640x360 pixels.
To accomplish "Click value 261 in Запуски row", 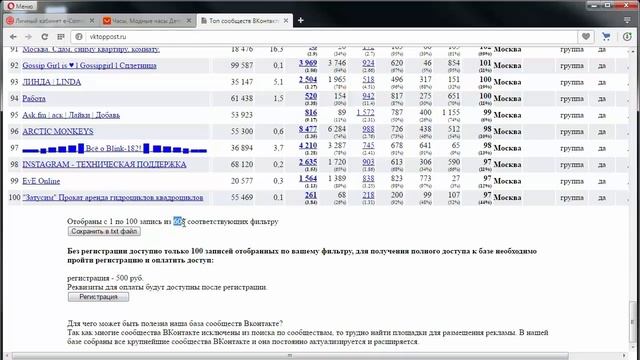I will coord(311,195).
